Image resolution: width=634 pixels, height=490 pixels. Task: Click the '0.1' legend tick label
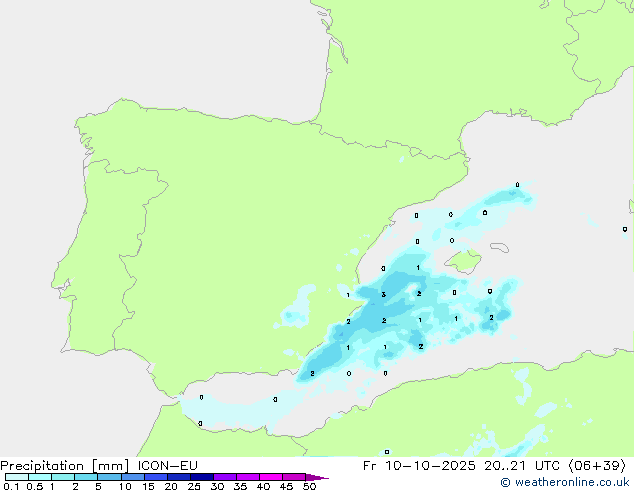click(x=11, y=486)
